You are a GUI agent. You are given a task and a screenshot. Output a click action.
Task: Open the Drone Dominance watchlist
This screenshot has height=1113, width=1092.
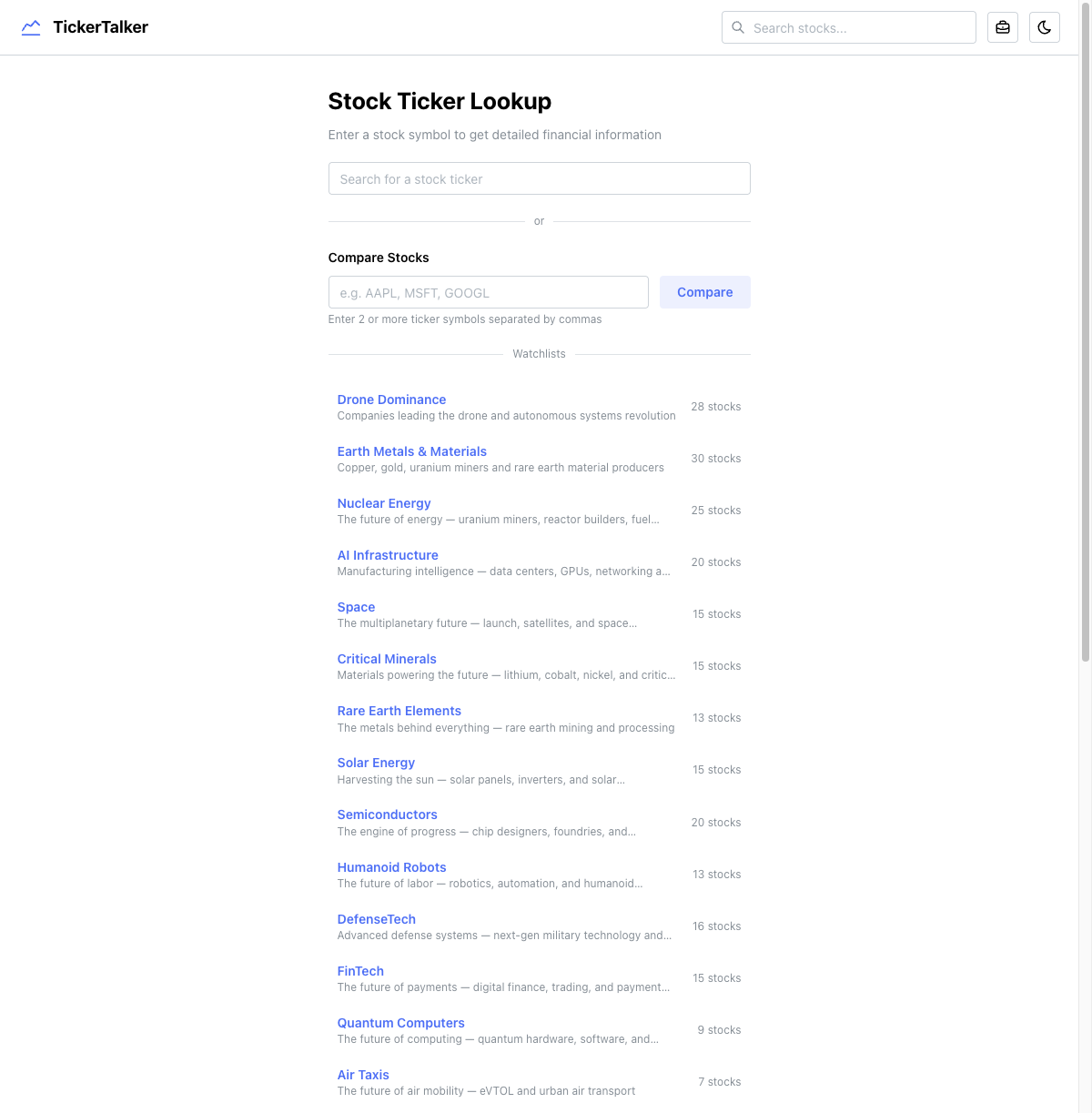point(391,400)
